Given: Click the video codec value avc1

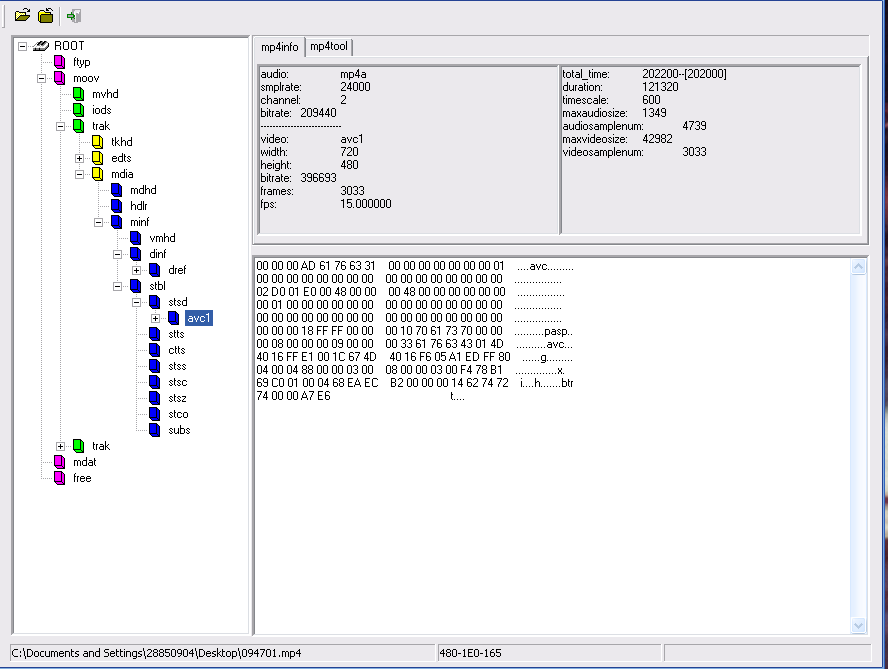Looking at the screenshot, I should [352, 139].
